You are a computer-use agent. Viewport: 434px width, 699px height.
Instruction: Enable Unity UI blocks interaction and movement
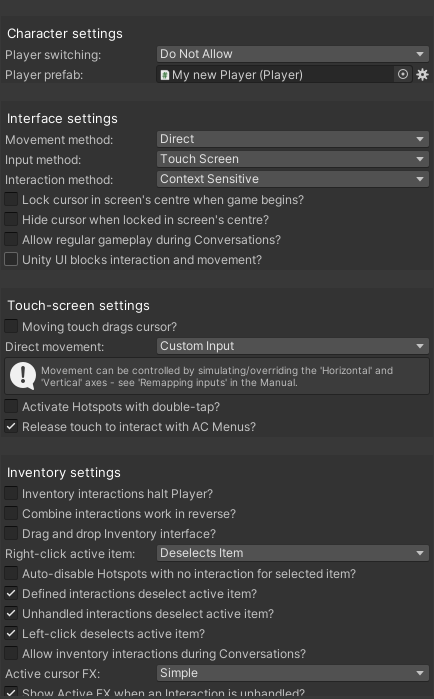(x=11, y=259)
